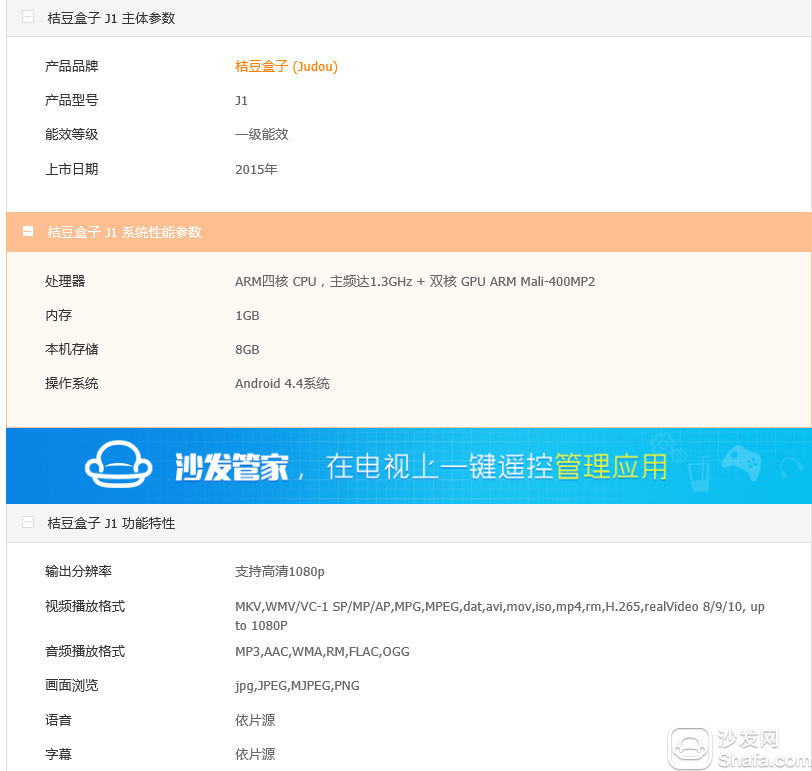Click the 桔豆盒子 J1 主体参数 header title
Viewport: 812px width, 771px height.
pyautogui.click(x=111, y=18)
